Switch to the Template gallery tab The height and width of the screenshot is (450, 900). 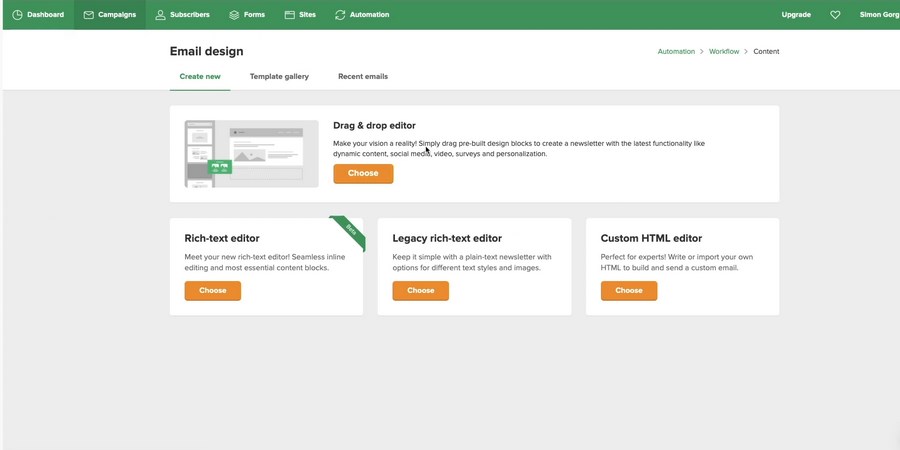tap(279, 76)
